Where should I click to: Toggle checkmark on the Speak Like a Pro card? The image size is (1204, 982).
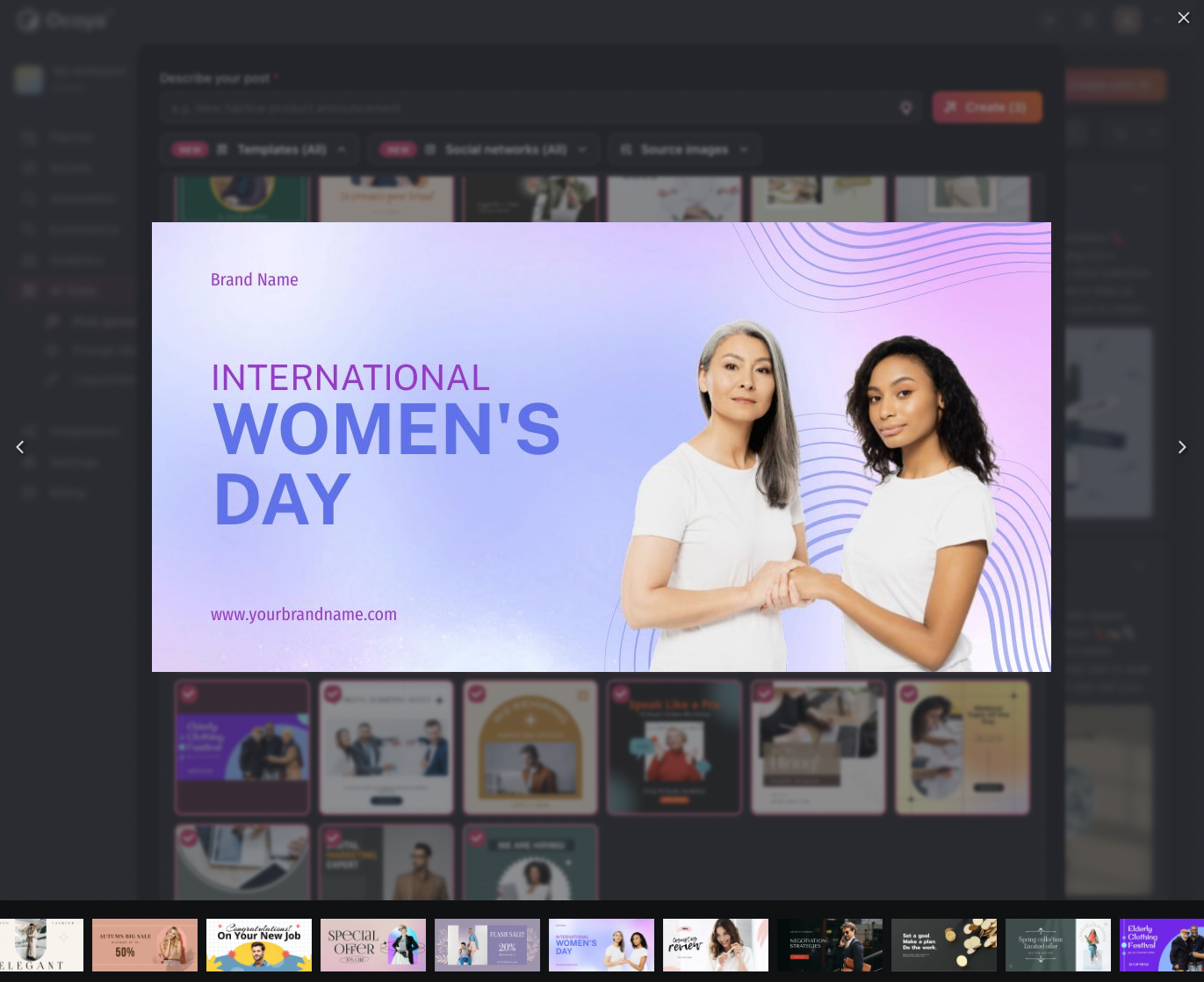[621, 694]
